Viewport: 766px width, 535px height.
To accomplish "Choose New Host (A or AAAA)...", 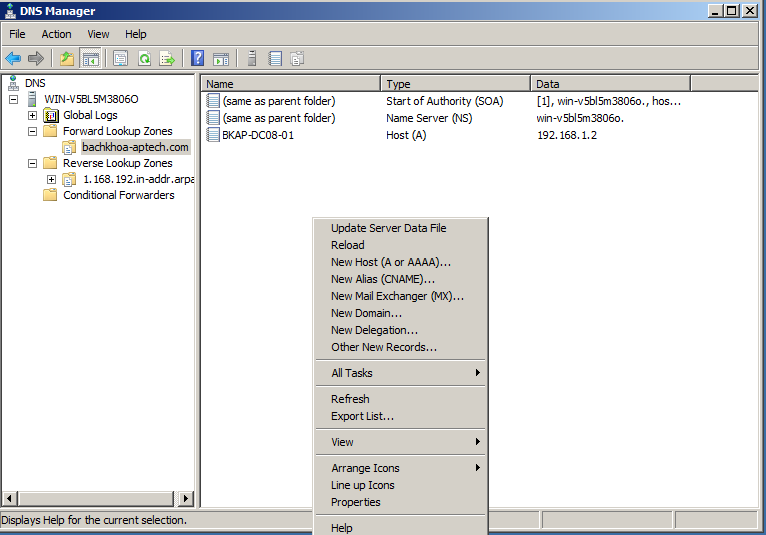I will [401, 262].
